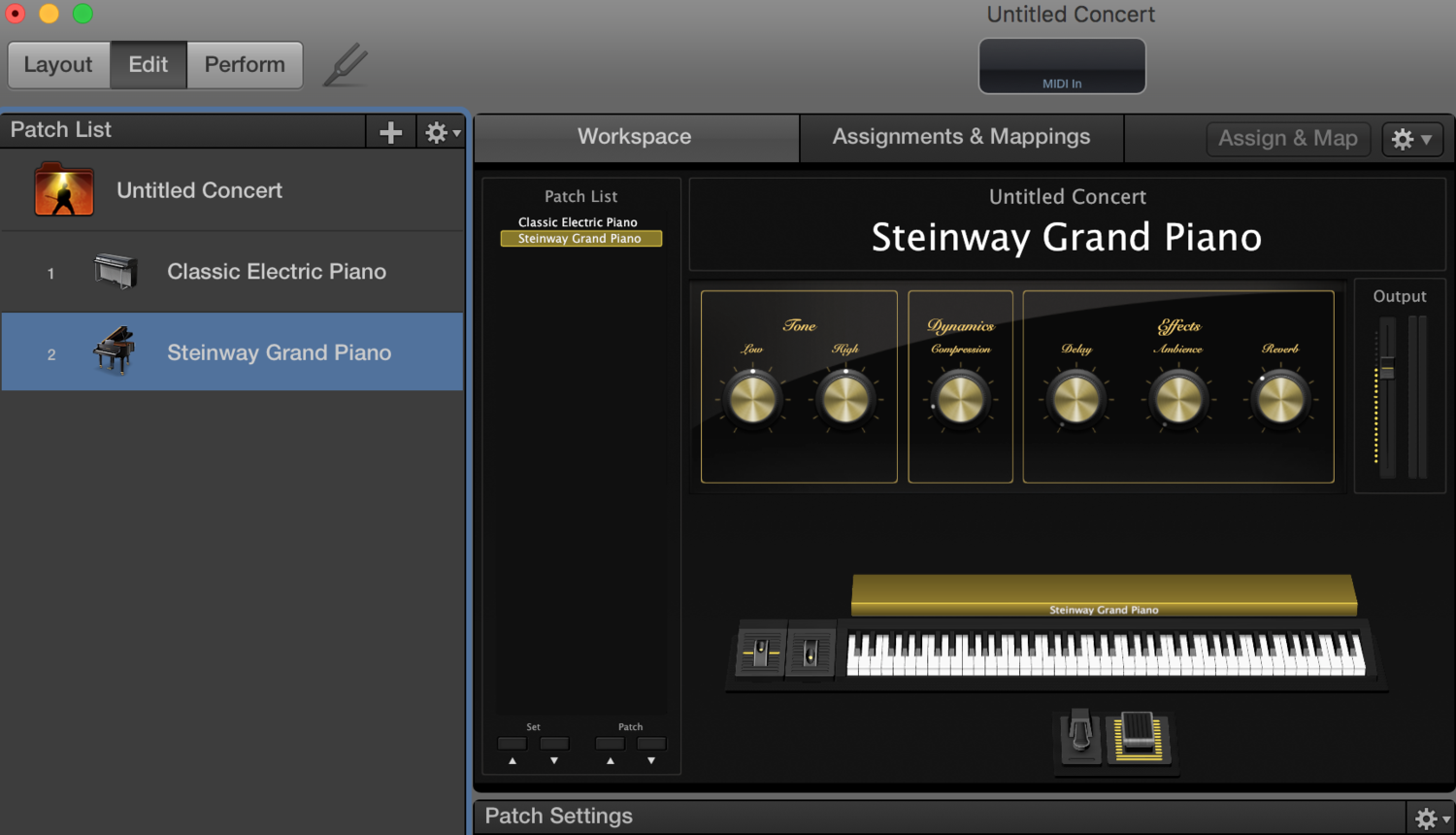Zoom the window with the green button
The image size is (1456, 835).
click(83, 14)
